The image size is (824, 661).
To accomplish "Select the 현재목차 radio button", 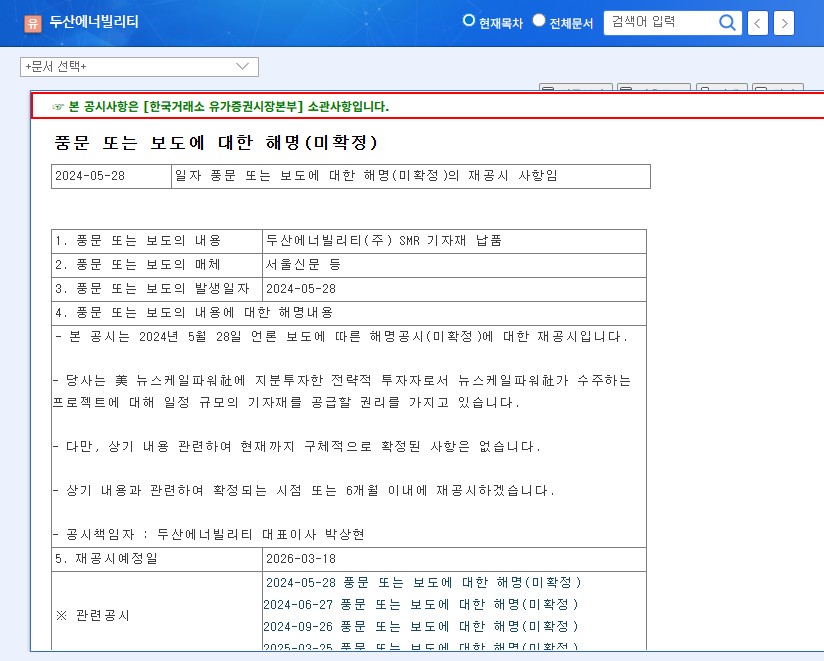I will (468, 20).
